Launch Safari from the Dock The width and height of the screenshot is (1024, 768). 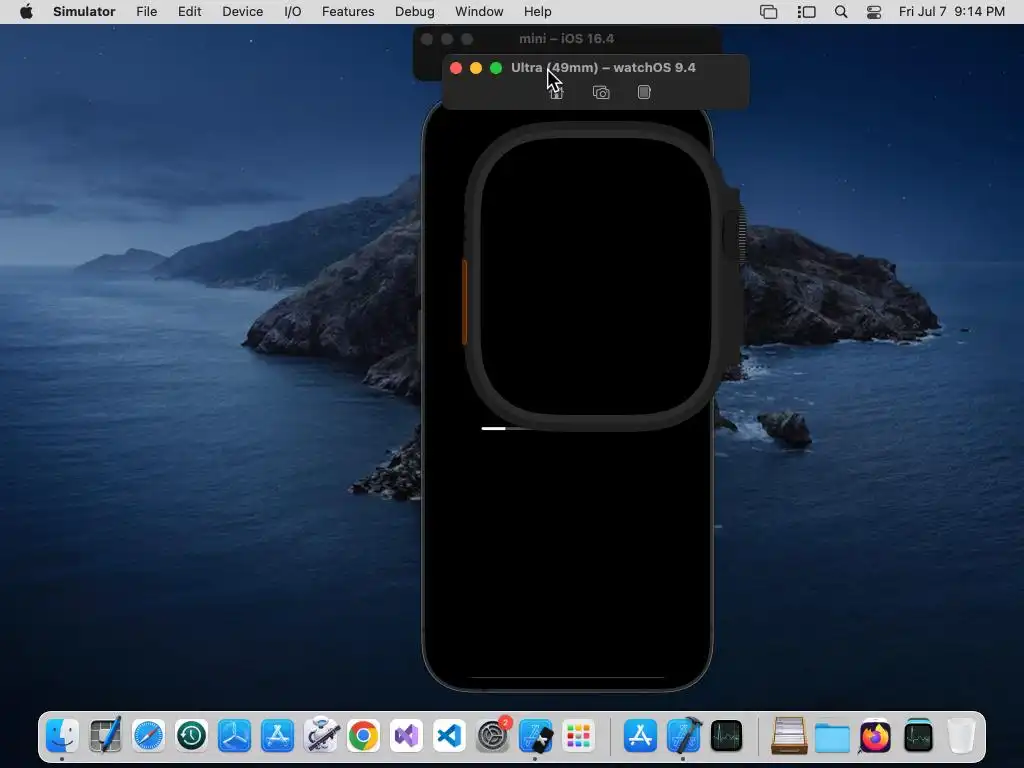click(x=148, y=735)
